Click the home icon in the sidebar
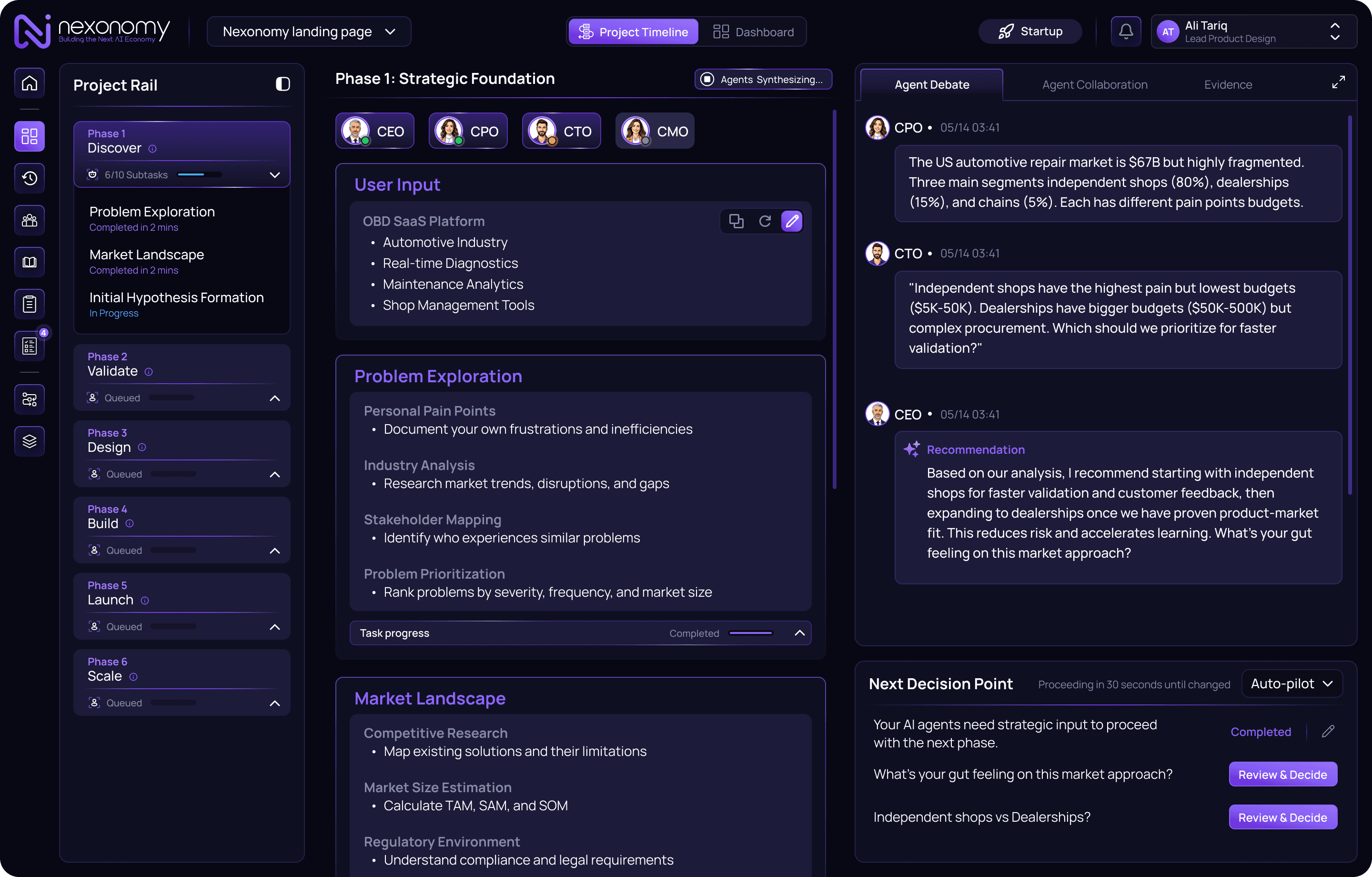The width and height of the screenshot is (1372, 877). click(30, 83)
